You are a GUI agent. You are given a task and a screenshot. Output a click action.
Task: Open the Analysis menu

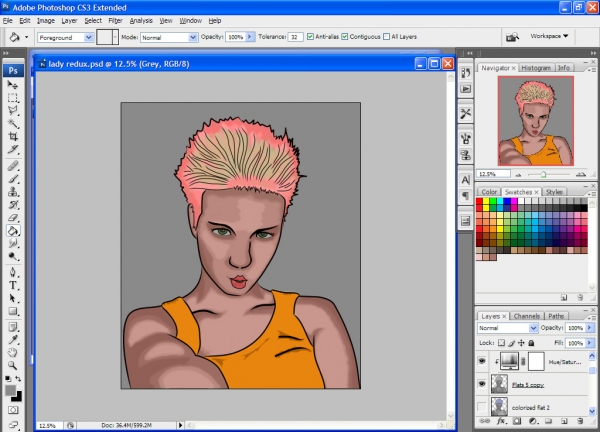[141, 21]
